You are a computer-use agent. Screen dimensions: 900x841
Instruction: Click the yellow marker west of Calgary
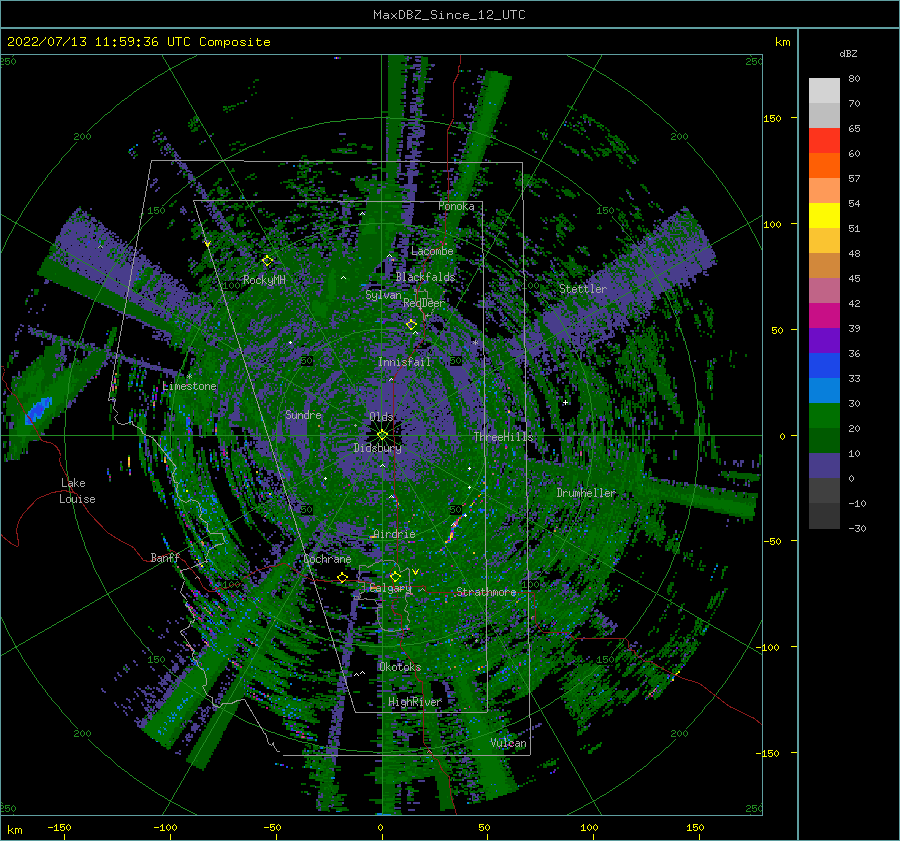pos(342,577)
